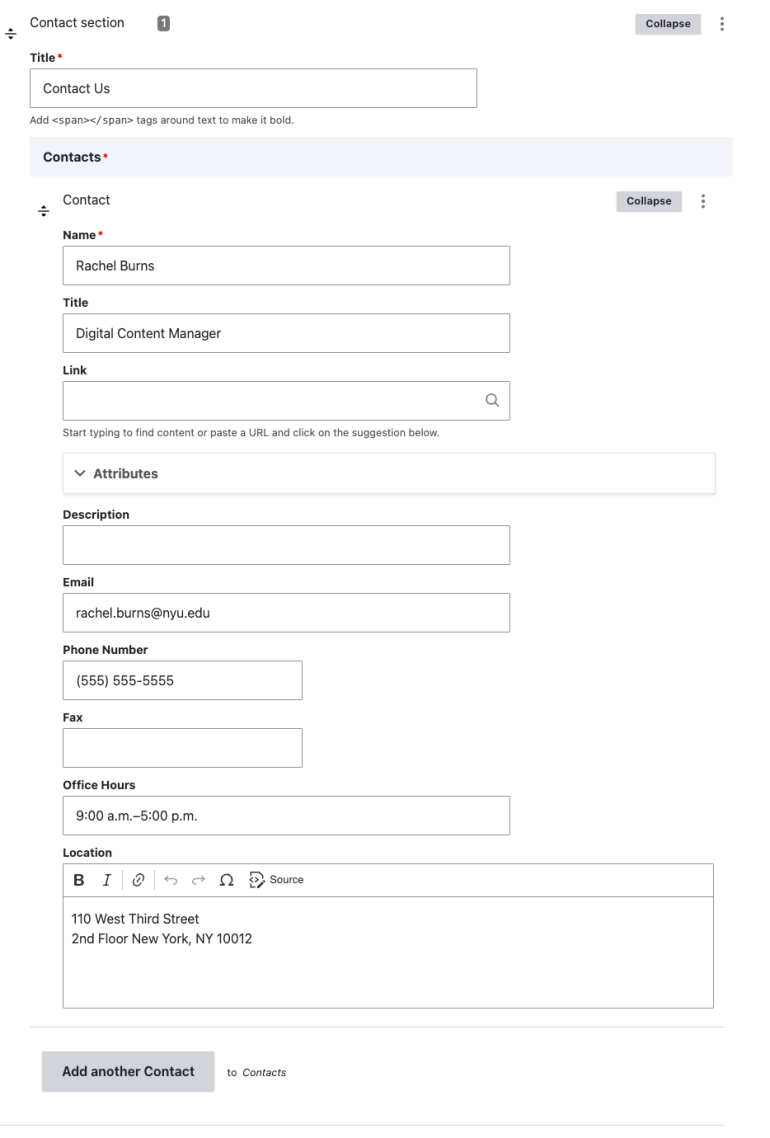The image size is (770, 1138).
Task: Focus the empty Fax field
Action: click(x=182, y=748)
